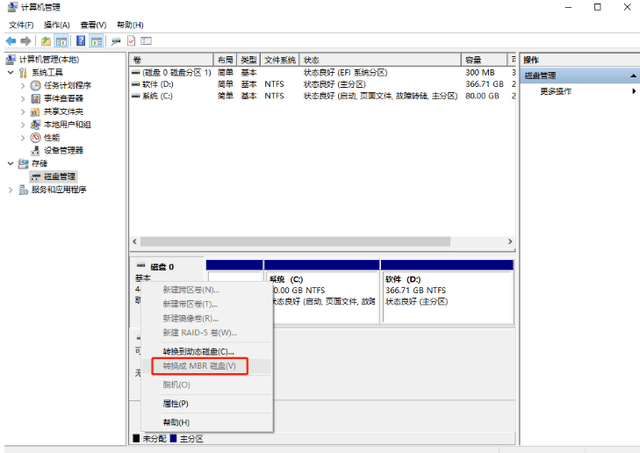Screen dimensions: 640x453
Task: Collapse the 存储 tree node
Action: 11,163
